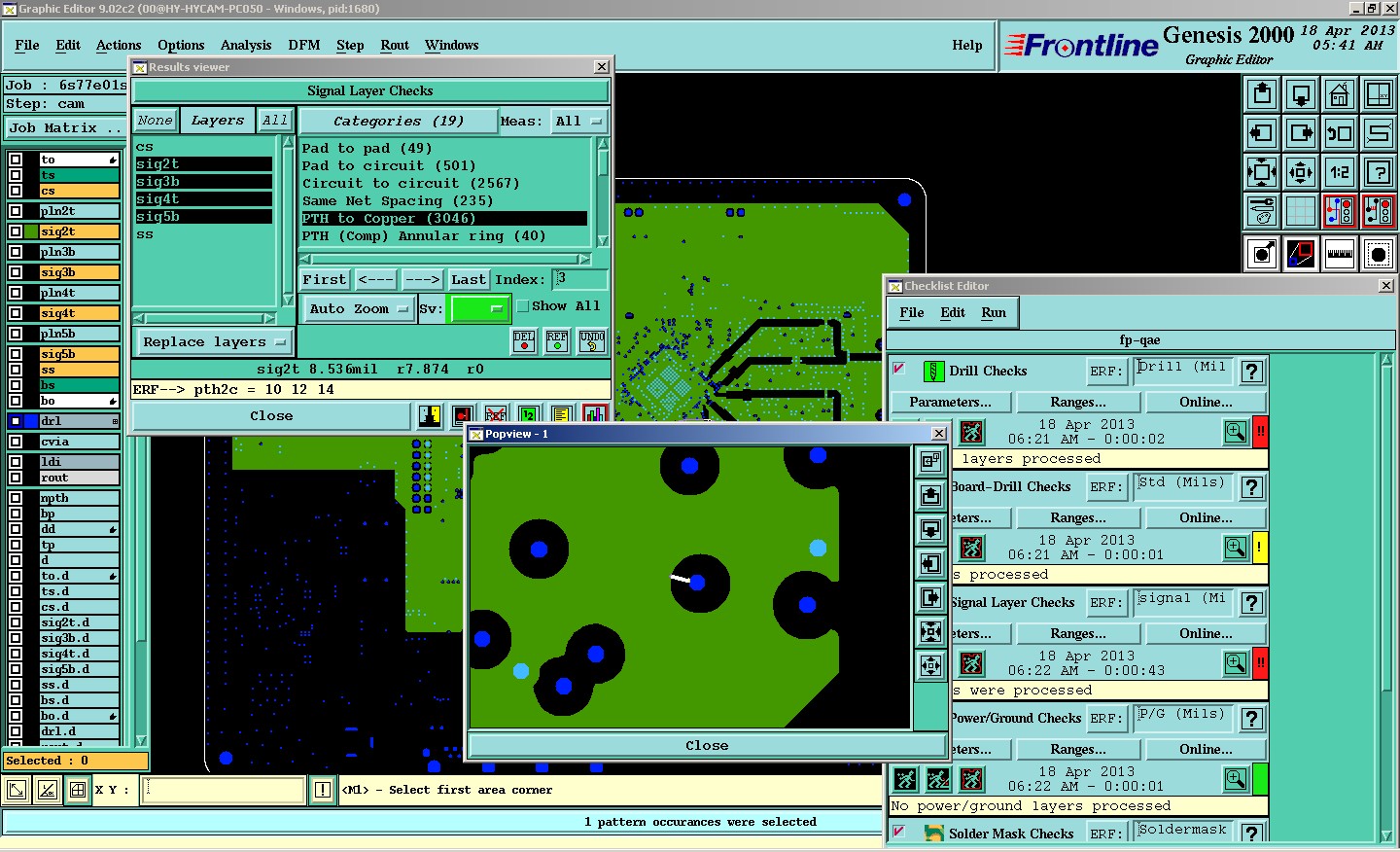Click the area zoom red-blue squares icon
Image resolution: width=1400 pixels, height=852 pixels.
(x=1301, y=254)
